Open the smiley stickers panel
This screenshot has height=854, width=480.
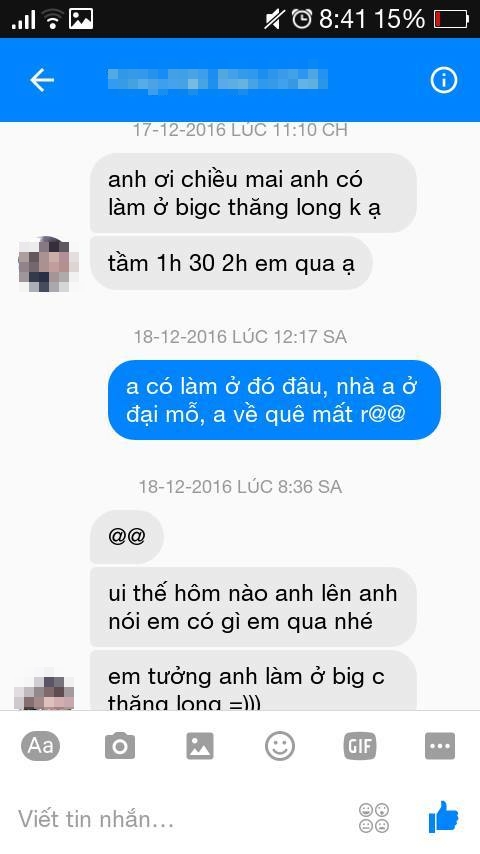[280, 746]
